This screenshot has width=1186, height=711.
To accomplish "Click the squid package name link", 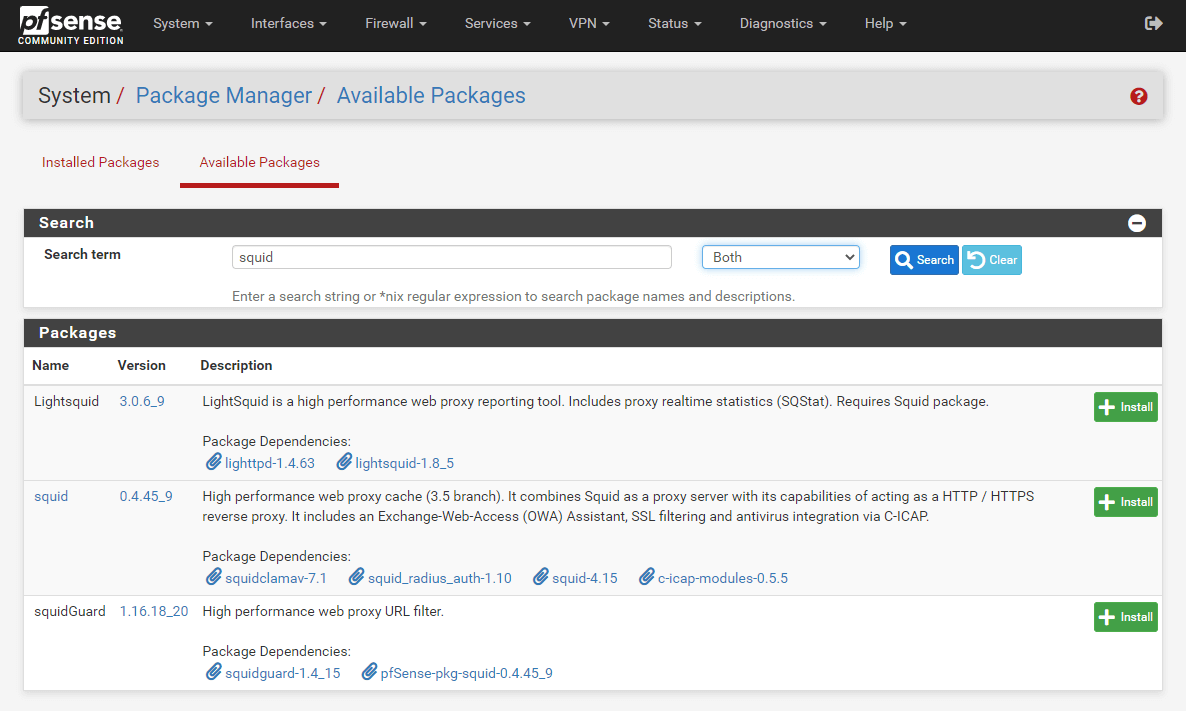I will (x=51, y=496).
